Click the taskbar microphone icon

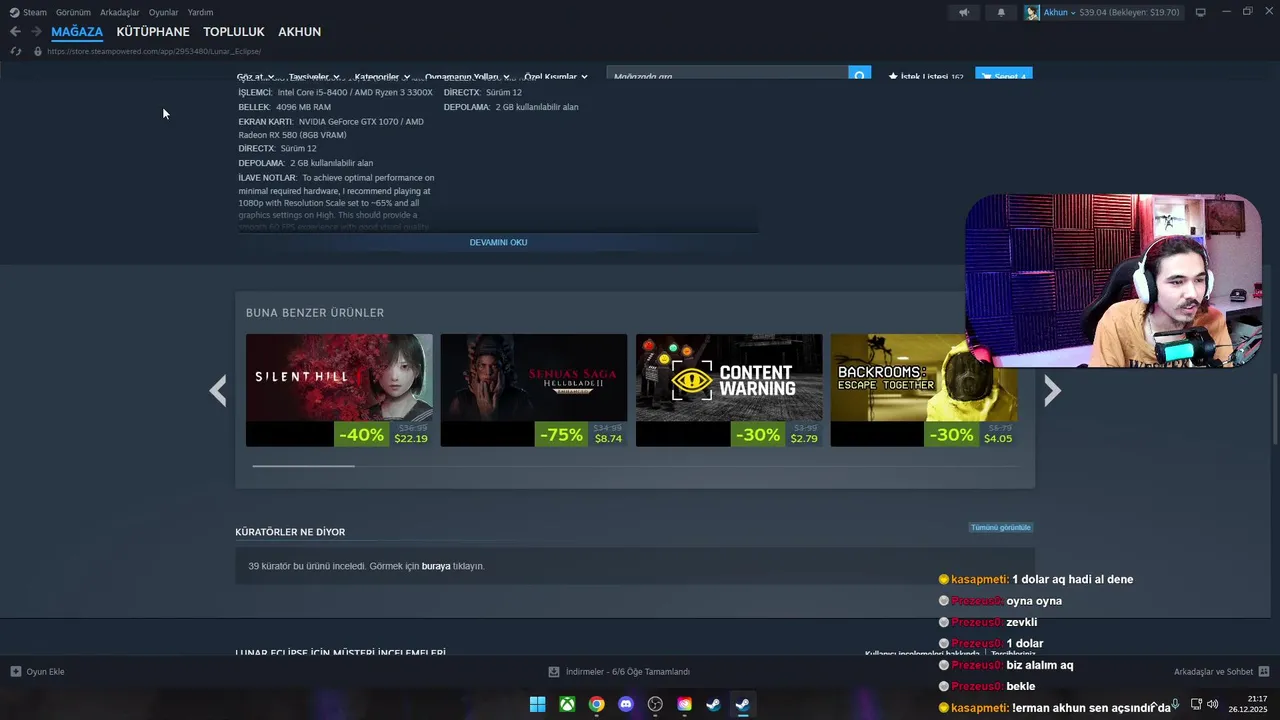pos(1176,704)
